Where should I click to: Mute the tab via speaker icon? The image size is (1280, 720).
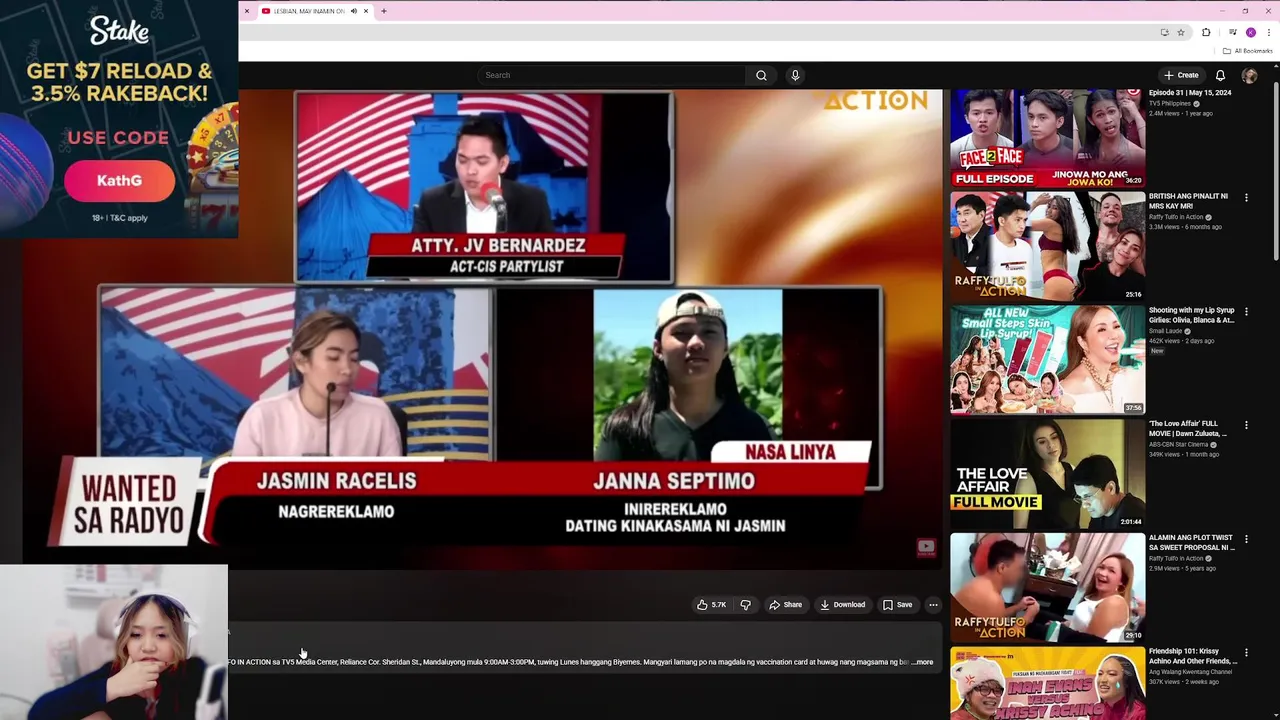click(353, 11)
